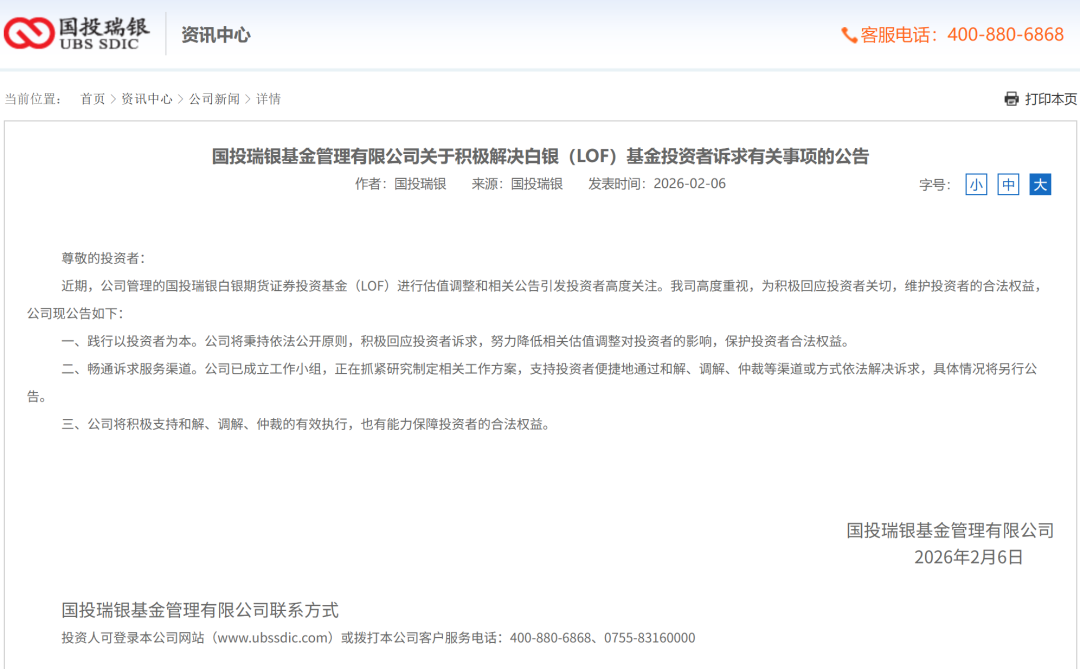The width and height of the screenshot is (1080, 669).
Task: Click the 国投瑞银基金管理有限公司联系方式 heading
Action: [200, 610]
